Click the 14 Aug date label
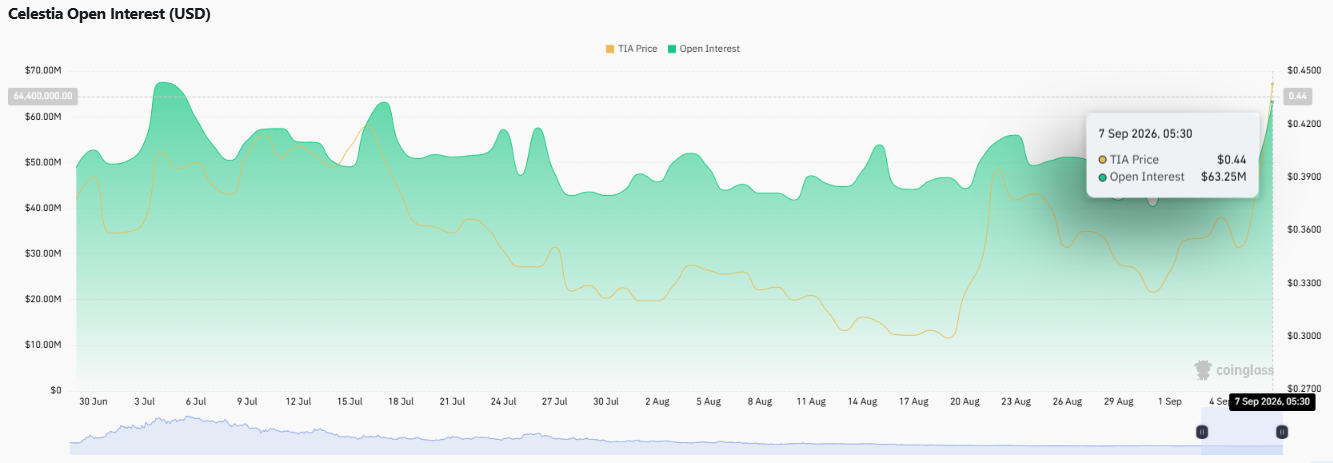The height and width of the screenshot is (463, 1333). (x=862, y=401)
